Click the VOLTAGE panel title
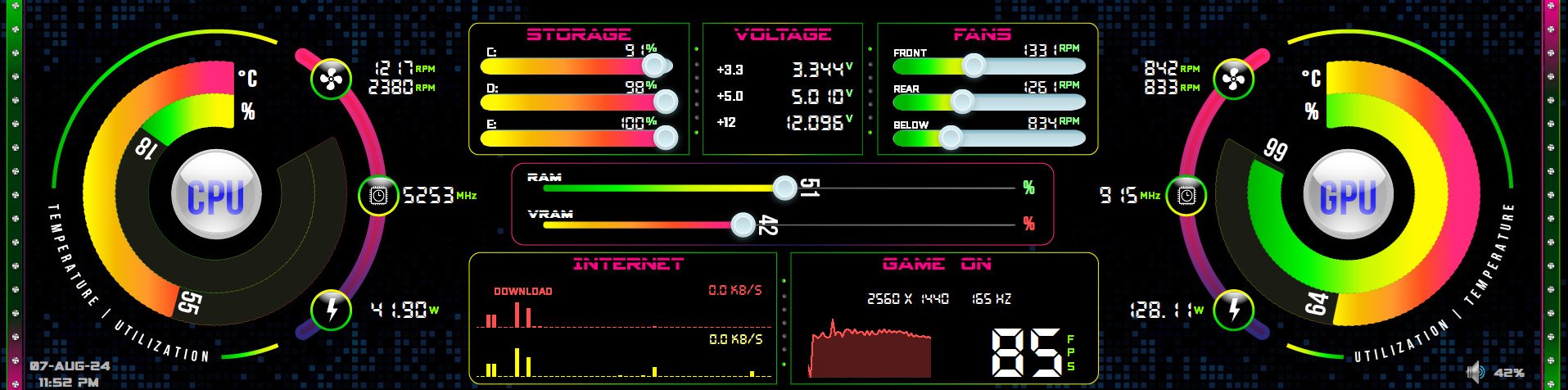1568x390 pixels. [x=783, y=34]
